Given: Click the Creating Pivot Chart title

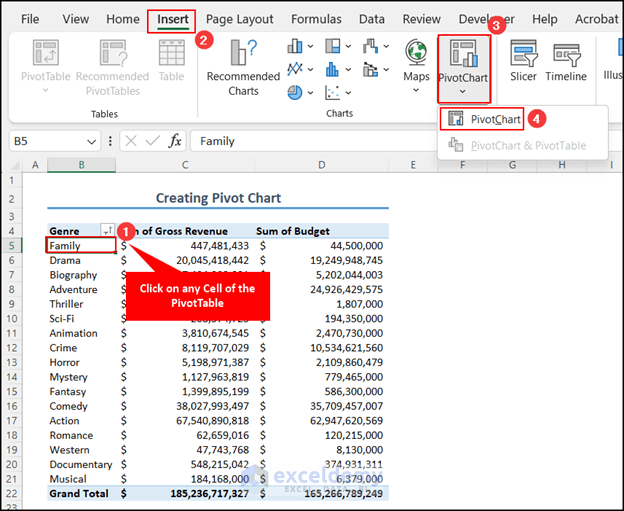Looking at the screenshot, I should point(218,198).
